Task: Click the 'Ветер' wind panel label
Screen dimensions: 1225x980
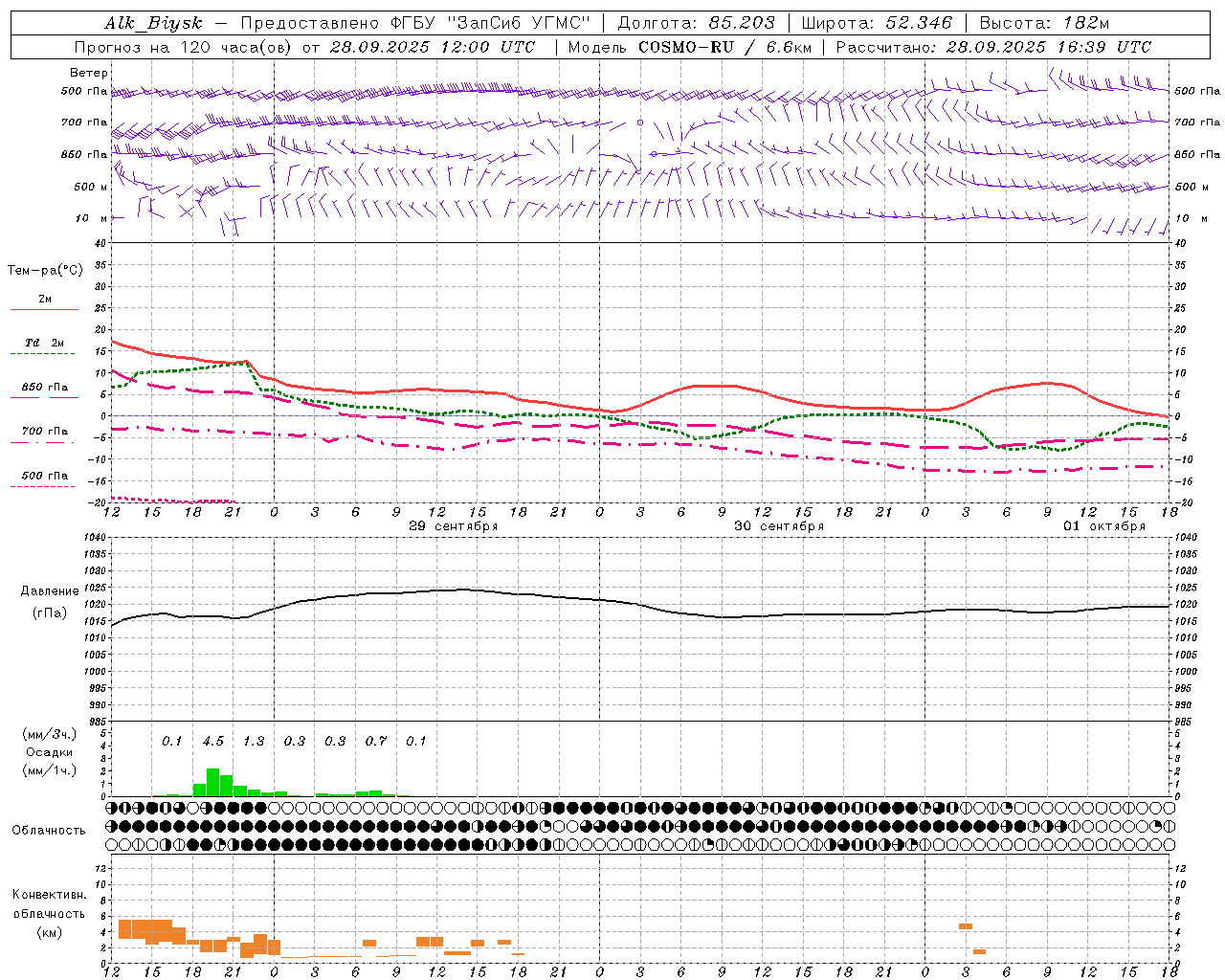Action: (89, 73)
